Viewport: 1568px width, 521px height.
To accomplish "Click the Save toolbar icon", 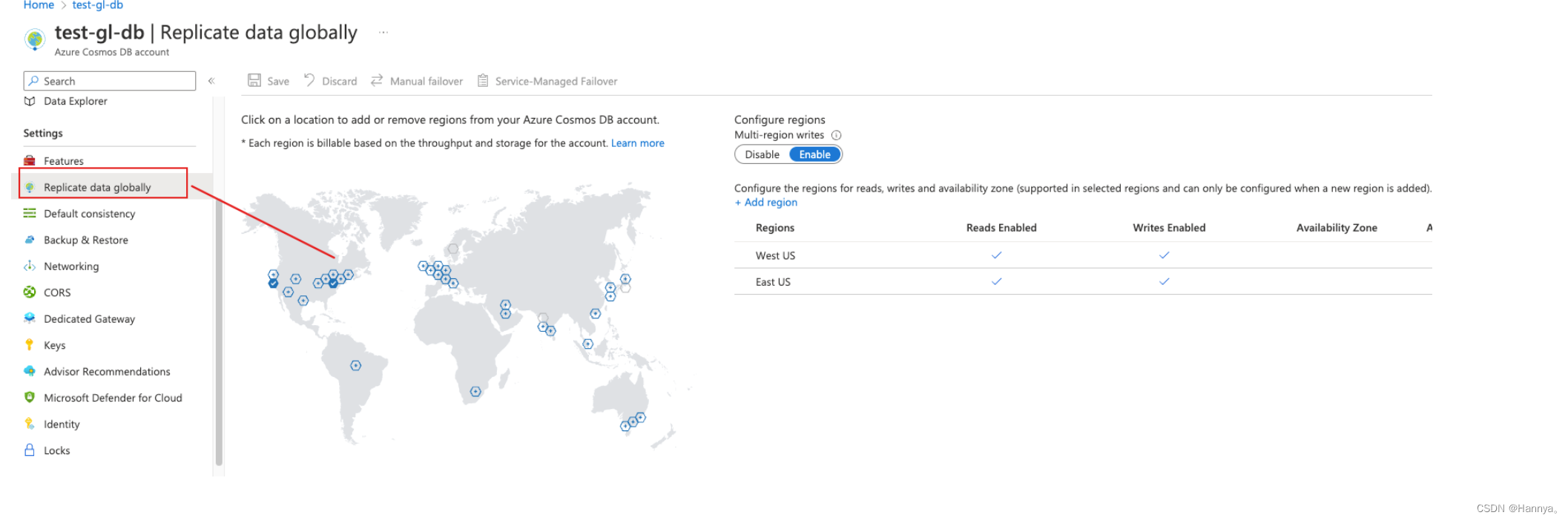I will click(x=254, y=80).
